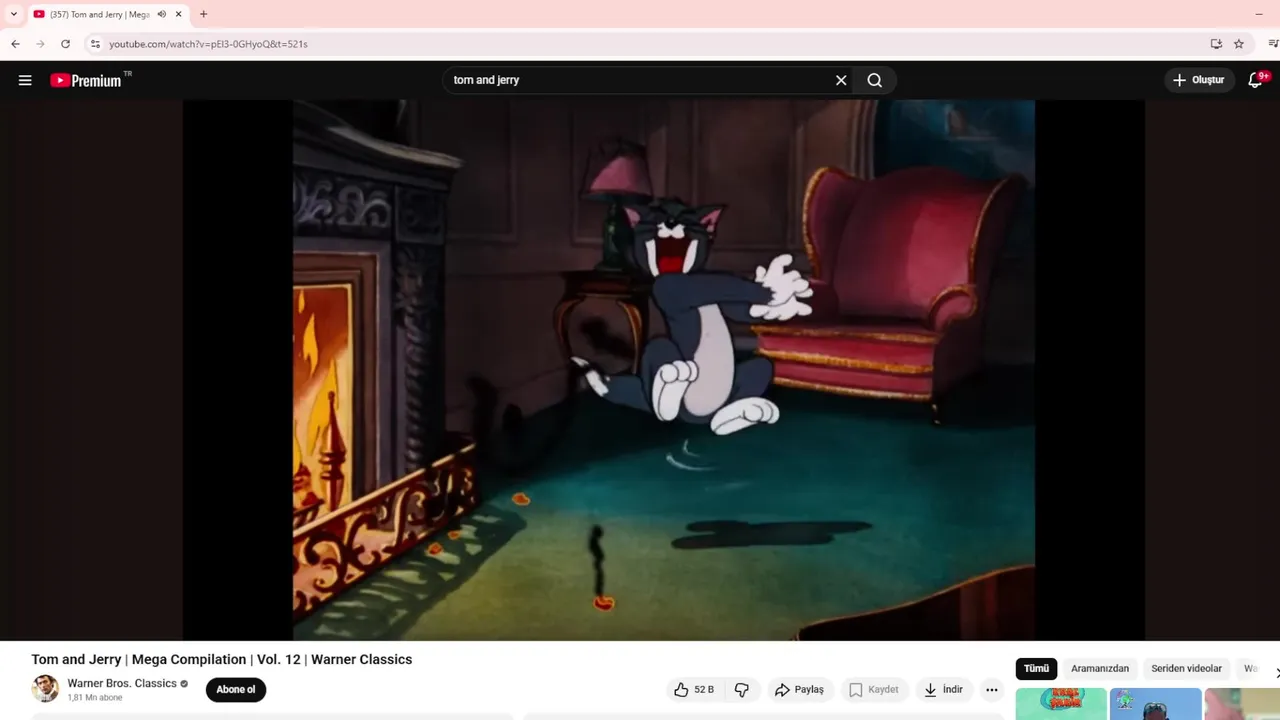Reload the current page
Viewport: 1280px width, 720px height.
[x=65, y=44]
